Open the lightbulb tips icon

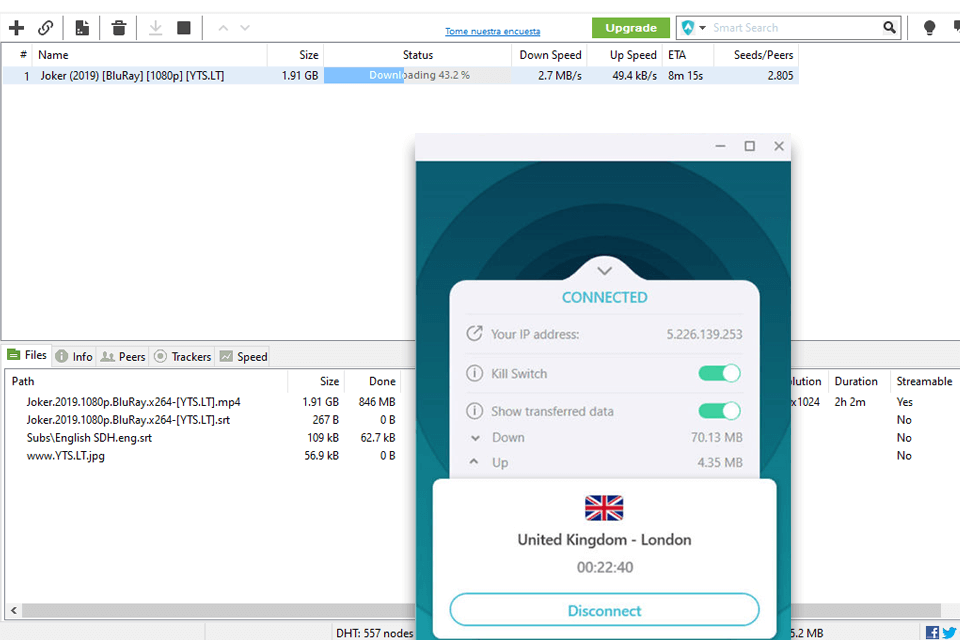tap(929, 28)
